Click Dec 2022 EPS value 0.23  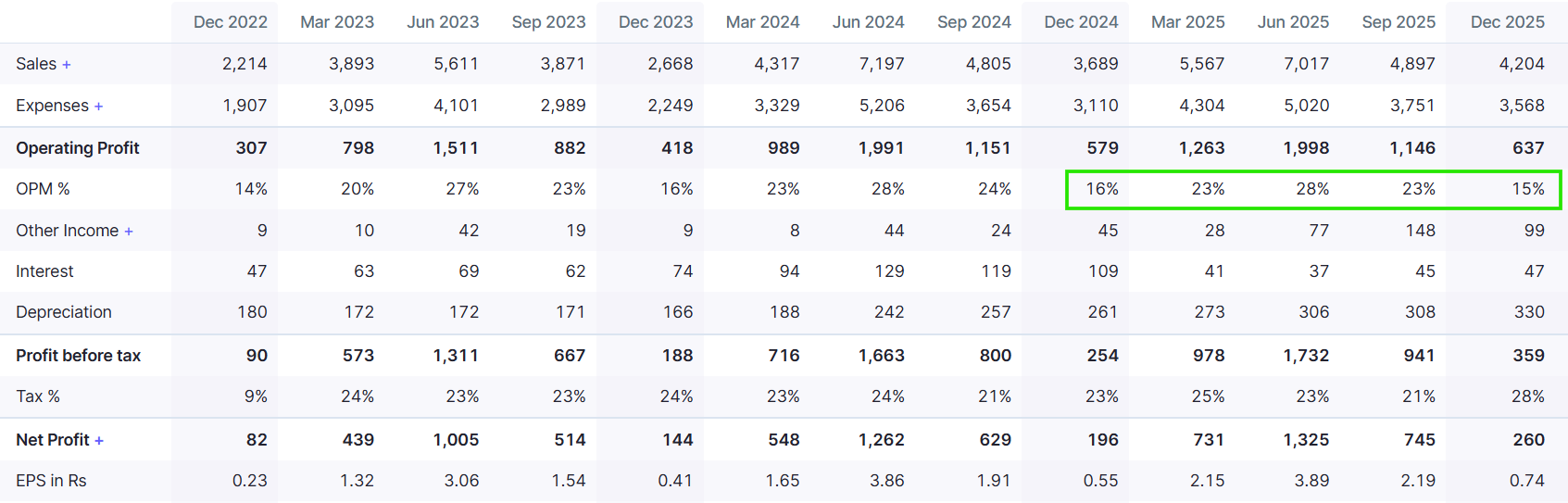tap(249, 481)
